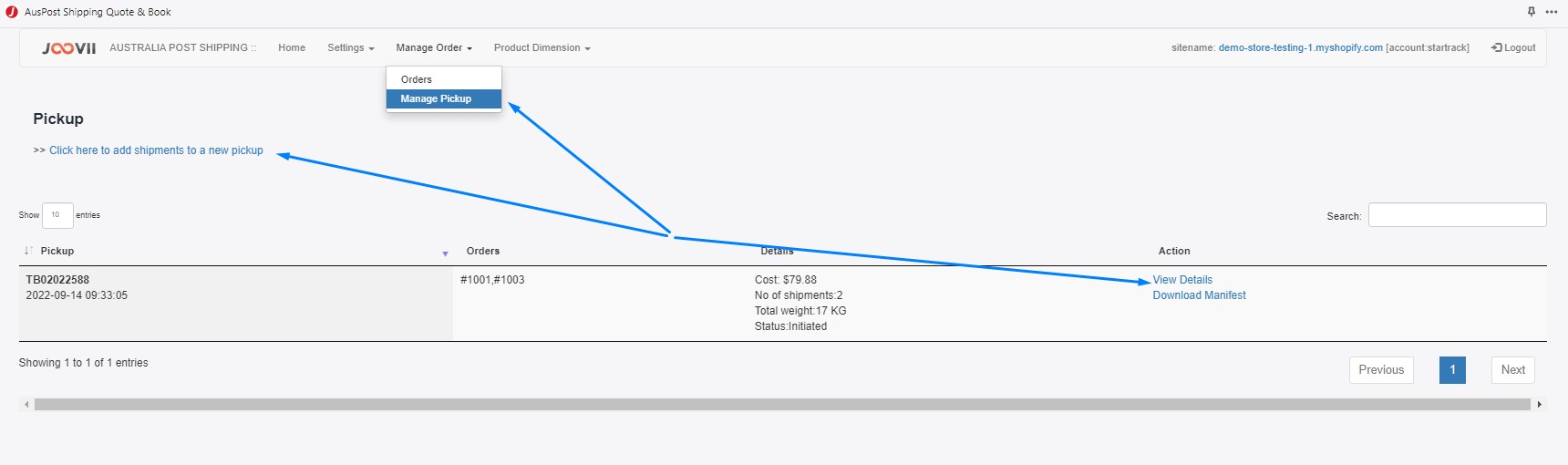Open the show entries count selector
This screenshot has width=1568, height=465.
pos(57,215)
